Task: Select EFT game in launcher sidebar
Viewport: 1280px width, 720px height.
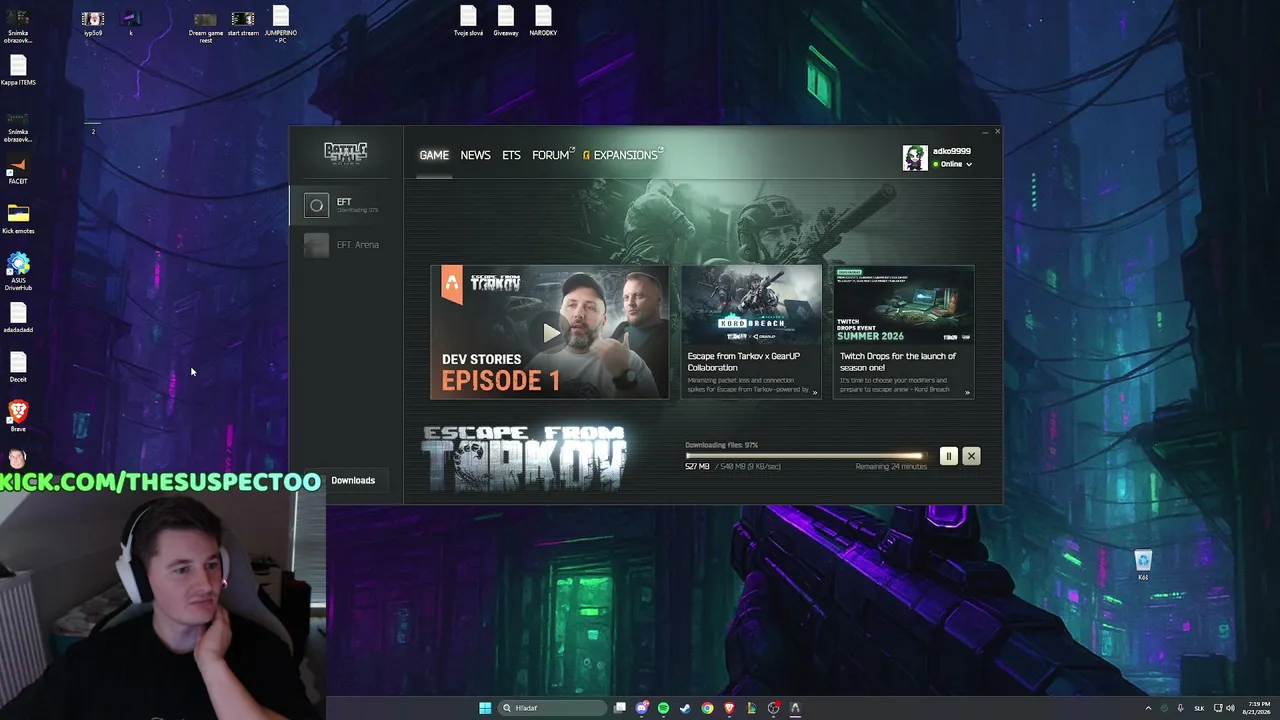Action: click(346, 206)
